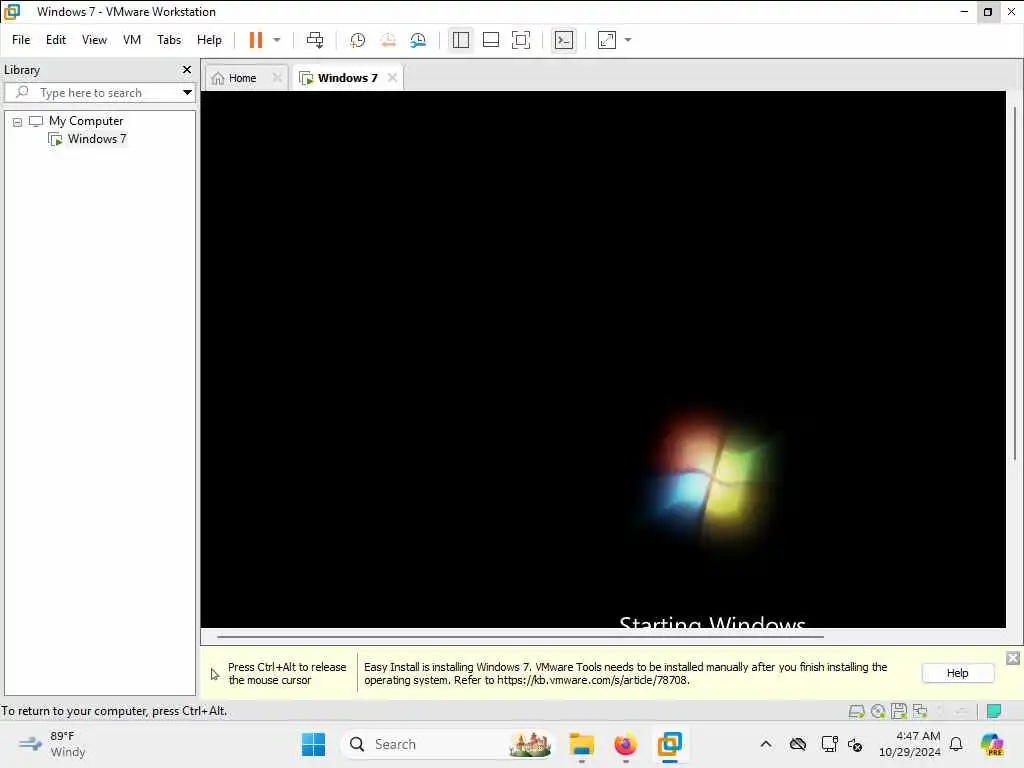Click the network tray icon
Viewport: 1024px width, 768px height.
(x=829, y=744)
